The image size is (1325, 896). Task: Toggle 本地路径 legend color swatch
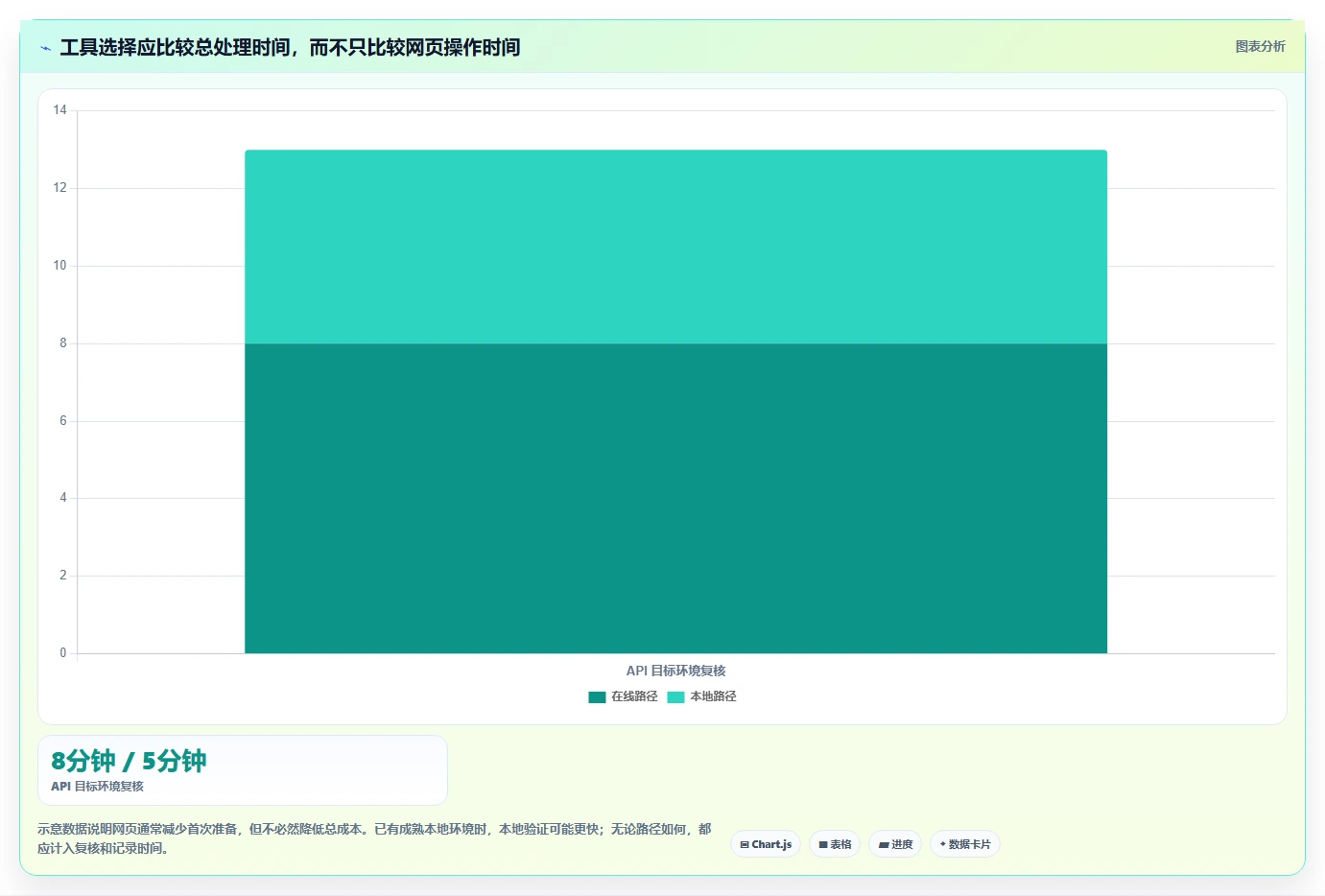click(x=675, y=697)
